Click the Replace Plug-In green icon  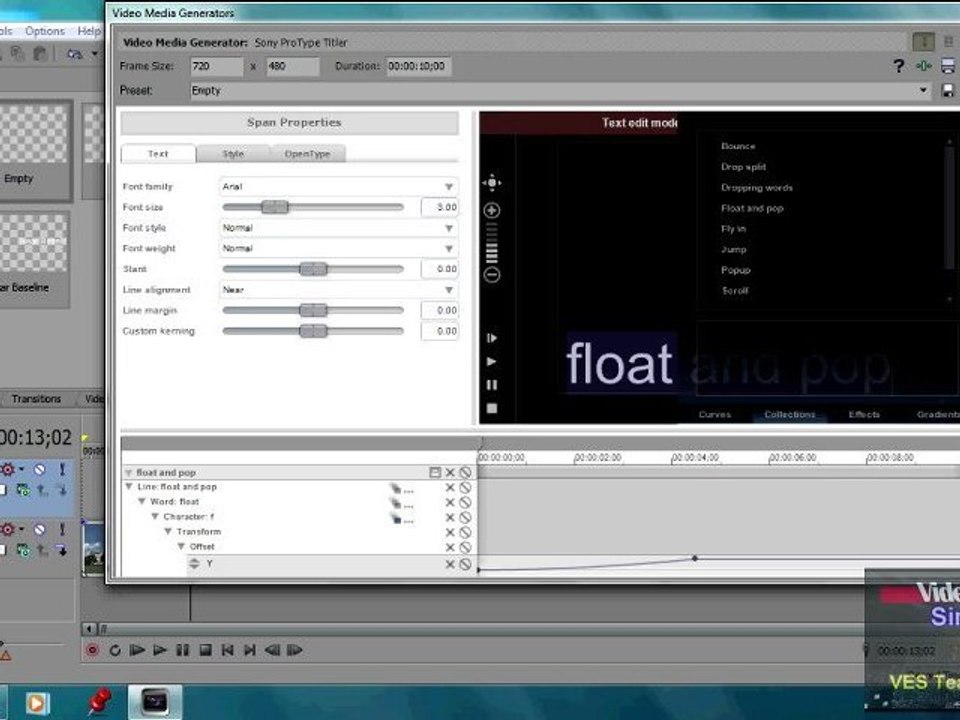pos(923,66)
